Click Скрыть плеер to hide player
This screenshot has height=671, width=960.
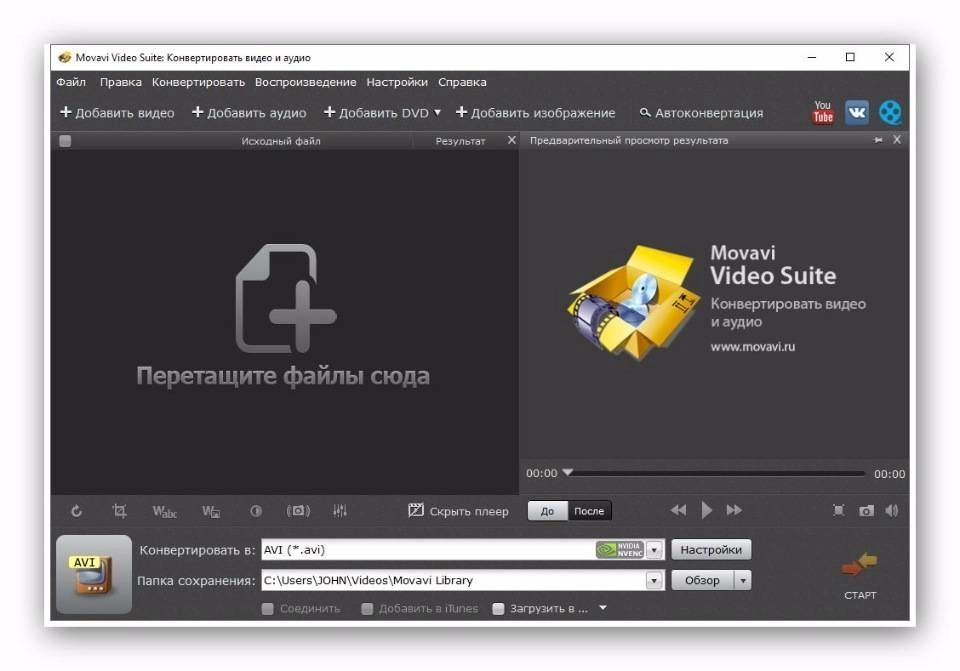pos(459,511)
